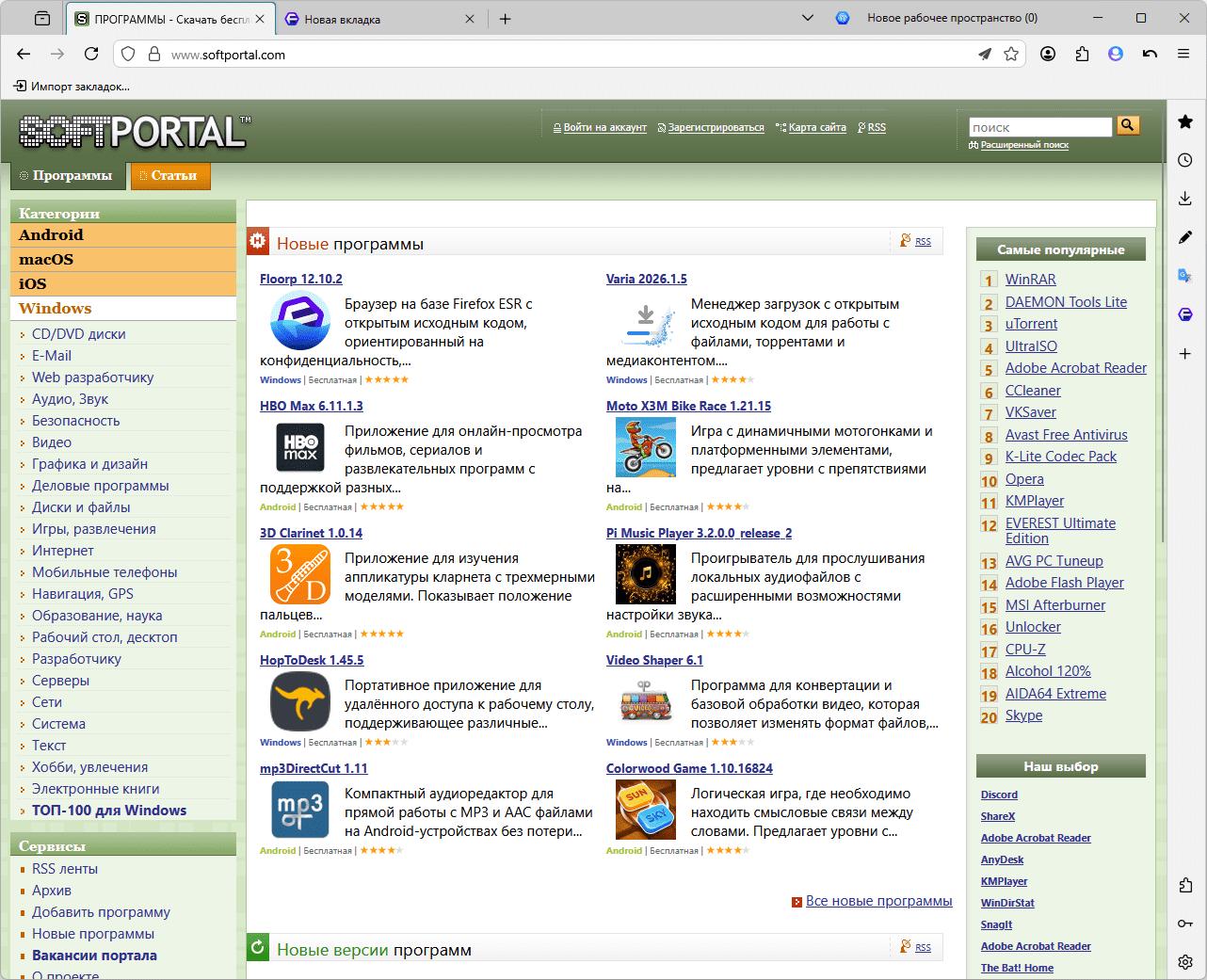The image size is (1207, 980).
Task: Click the Moto X3M Bike Race icon
Action: [x=646, y=447]
